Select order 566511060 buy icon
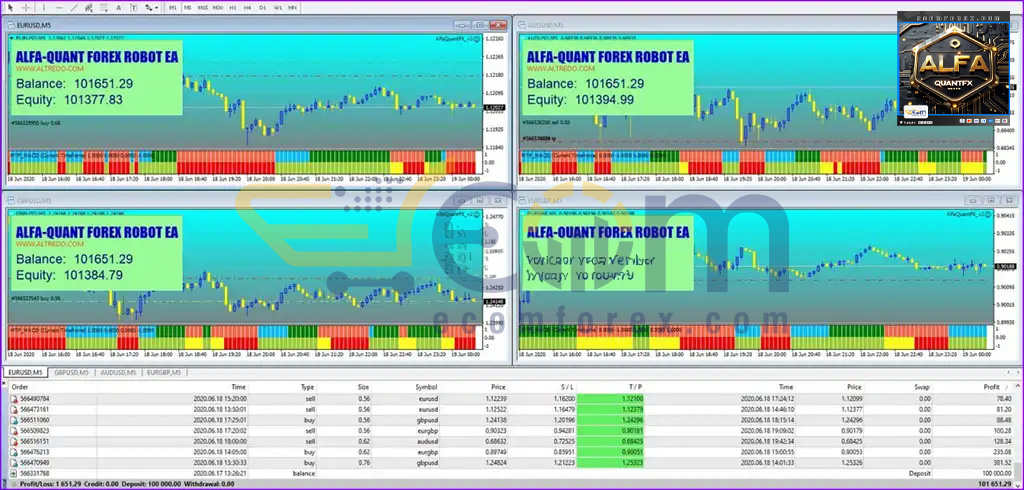Screen dimensions: 1024x490 click(14, 420)
